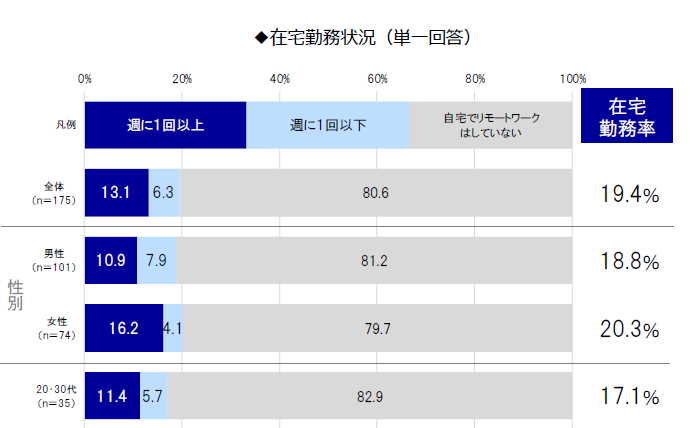Click the 19.4% remote work rate value

coord(629,195)
